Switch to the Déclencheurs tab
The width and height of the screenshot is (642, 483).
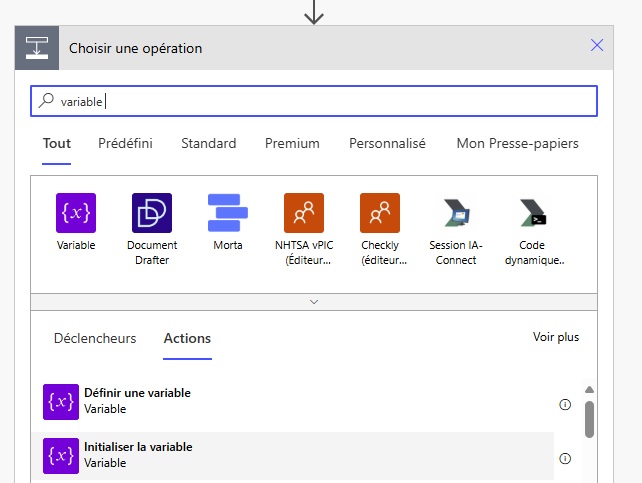click(x=95, y=339)
